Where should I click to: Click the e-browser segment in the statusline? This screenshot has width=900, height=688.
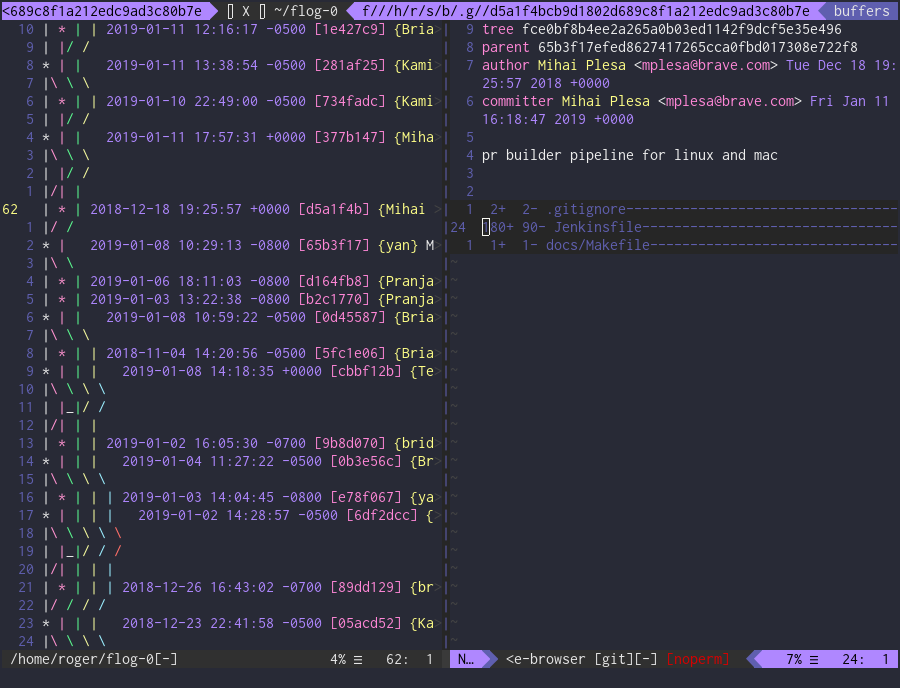550,659
